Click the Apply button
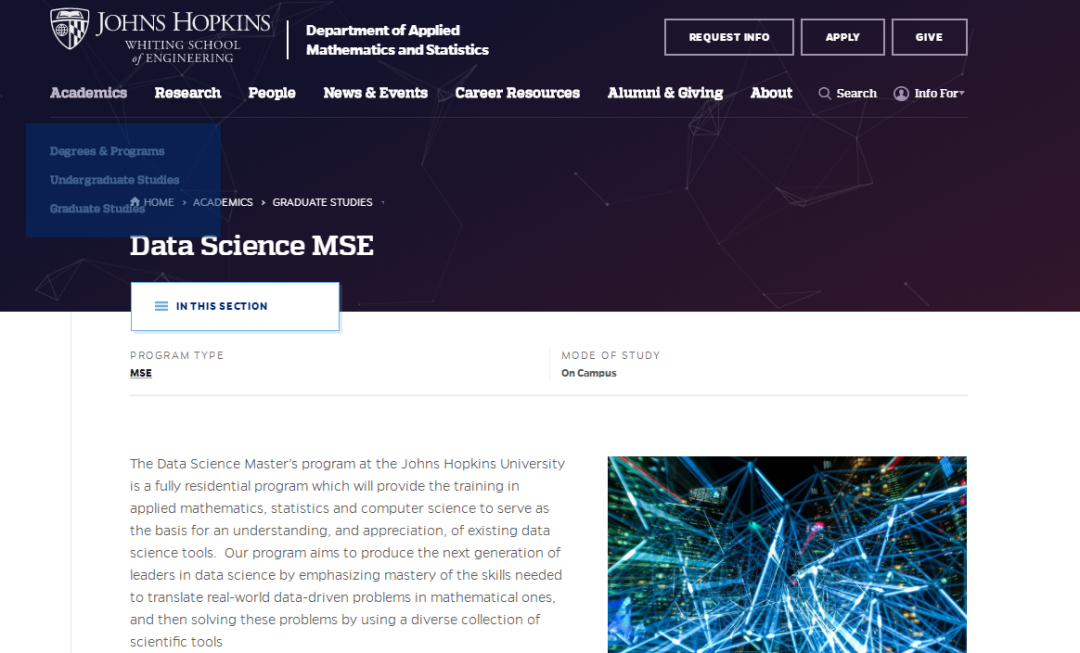This screenshot has height=653, width=1080. [842, 37]
